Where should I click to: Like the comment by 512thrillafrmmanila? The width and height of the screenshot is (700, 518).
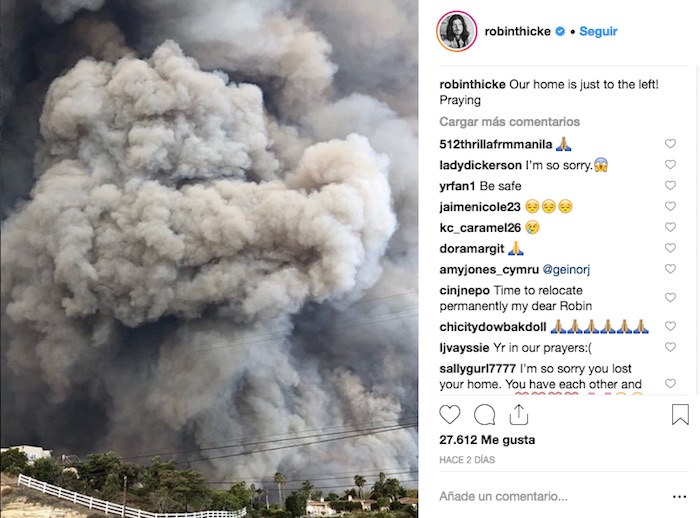coord(670,143)
